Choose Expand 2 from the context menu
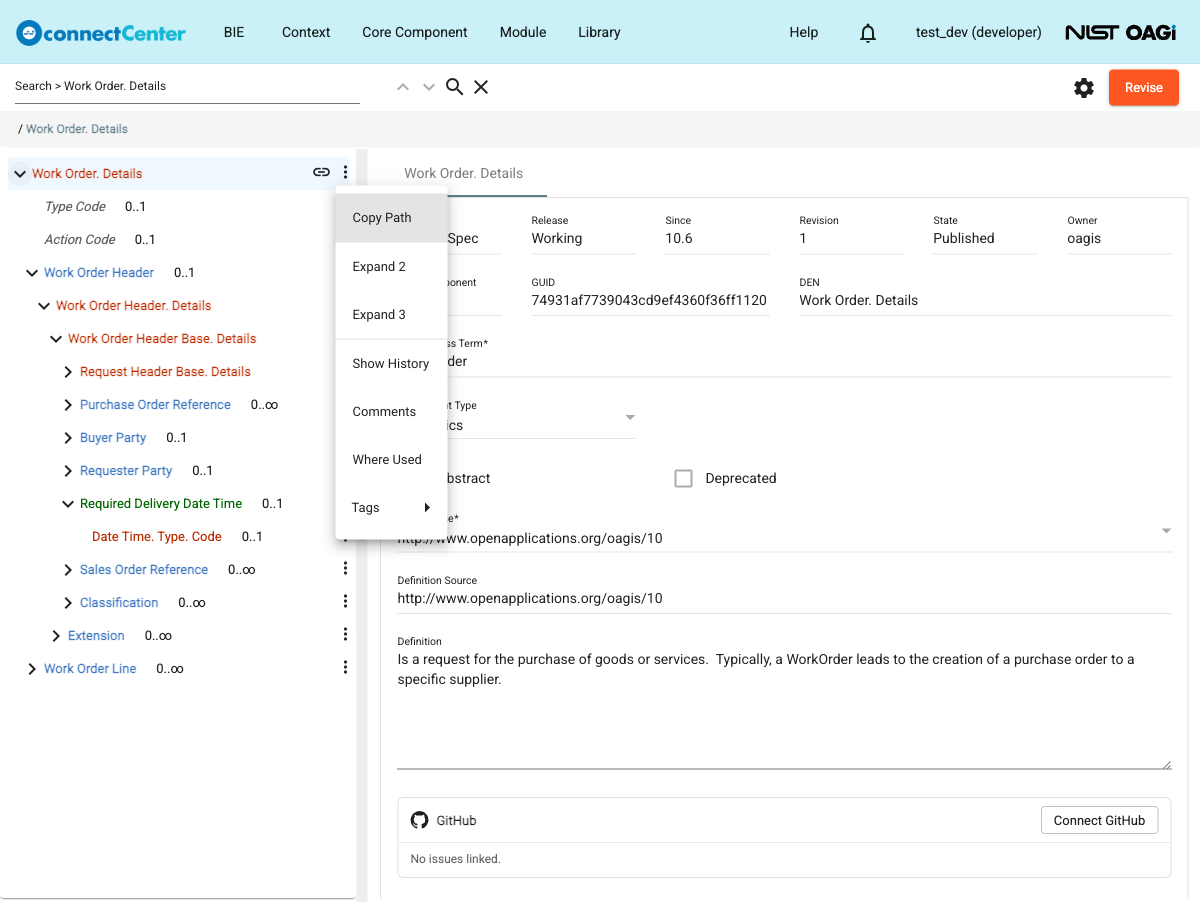Screen dimensions: 1200x913 coord(391,267)
